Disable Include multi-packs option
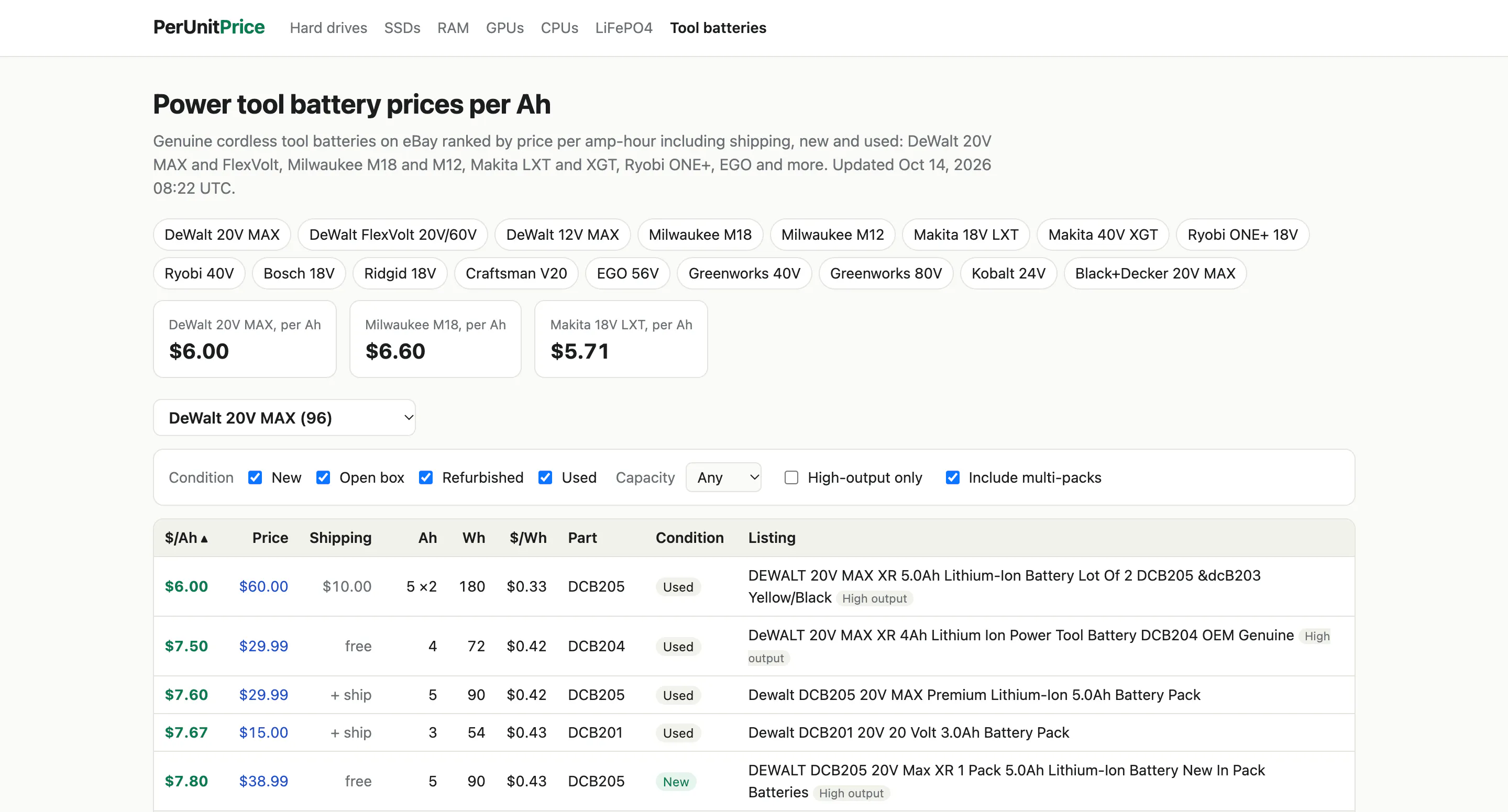 point(952,477)
